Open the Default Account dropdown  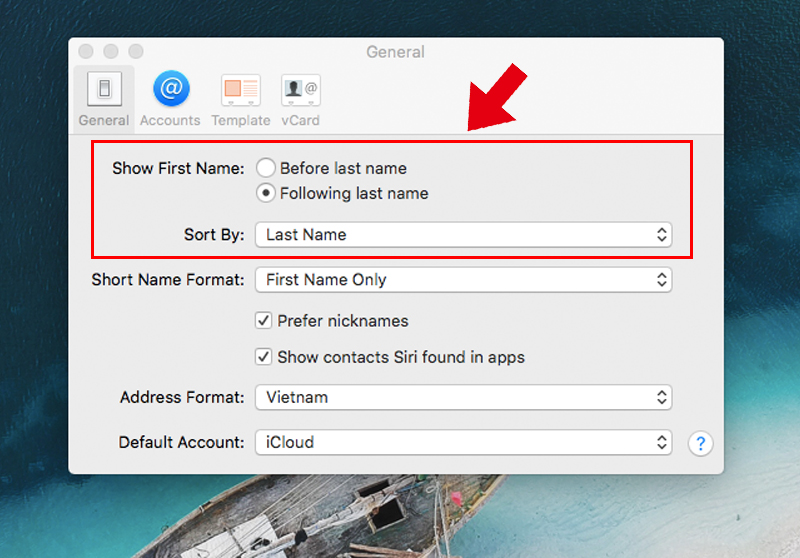[463, 442]
